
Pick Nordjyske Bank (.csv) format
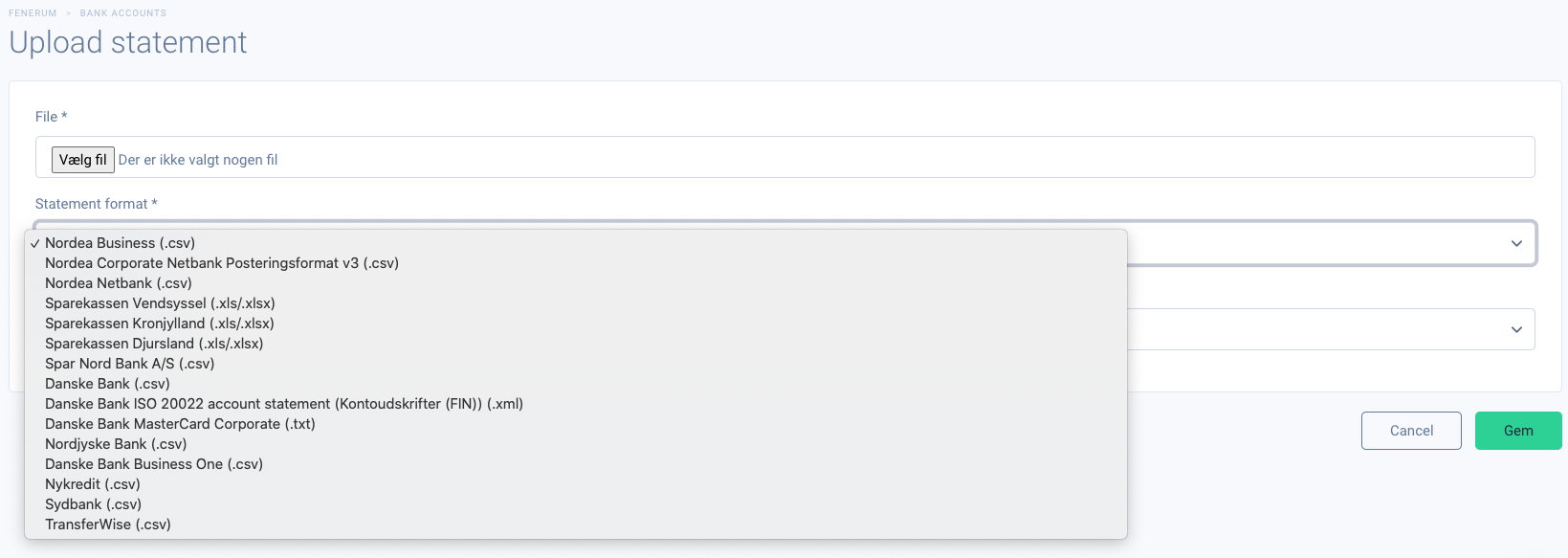coord(576,444)
